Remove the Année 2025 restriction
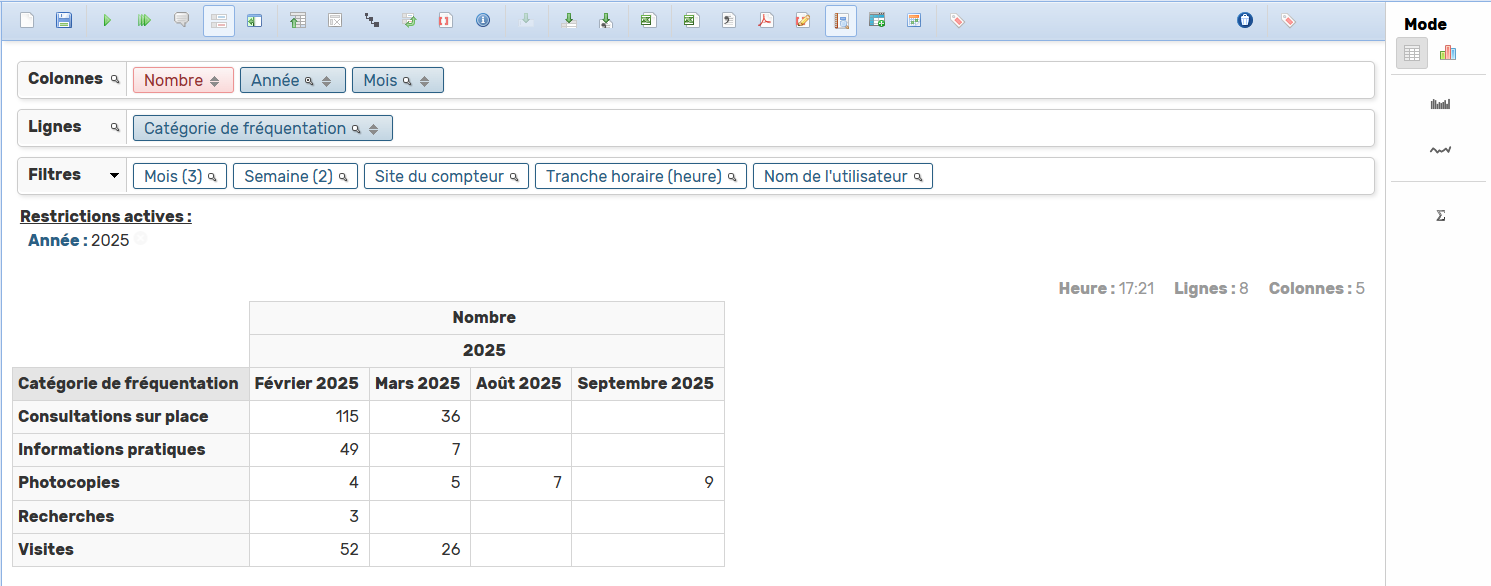The width and height of the screenshot is (1491, 586). coord(141,239)
